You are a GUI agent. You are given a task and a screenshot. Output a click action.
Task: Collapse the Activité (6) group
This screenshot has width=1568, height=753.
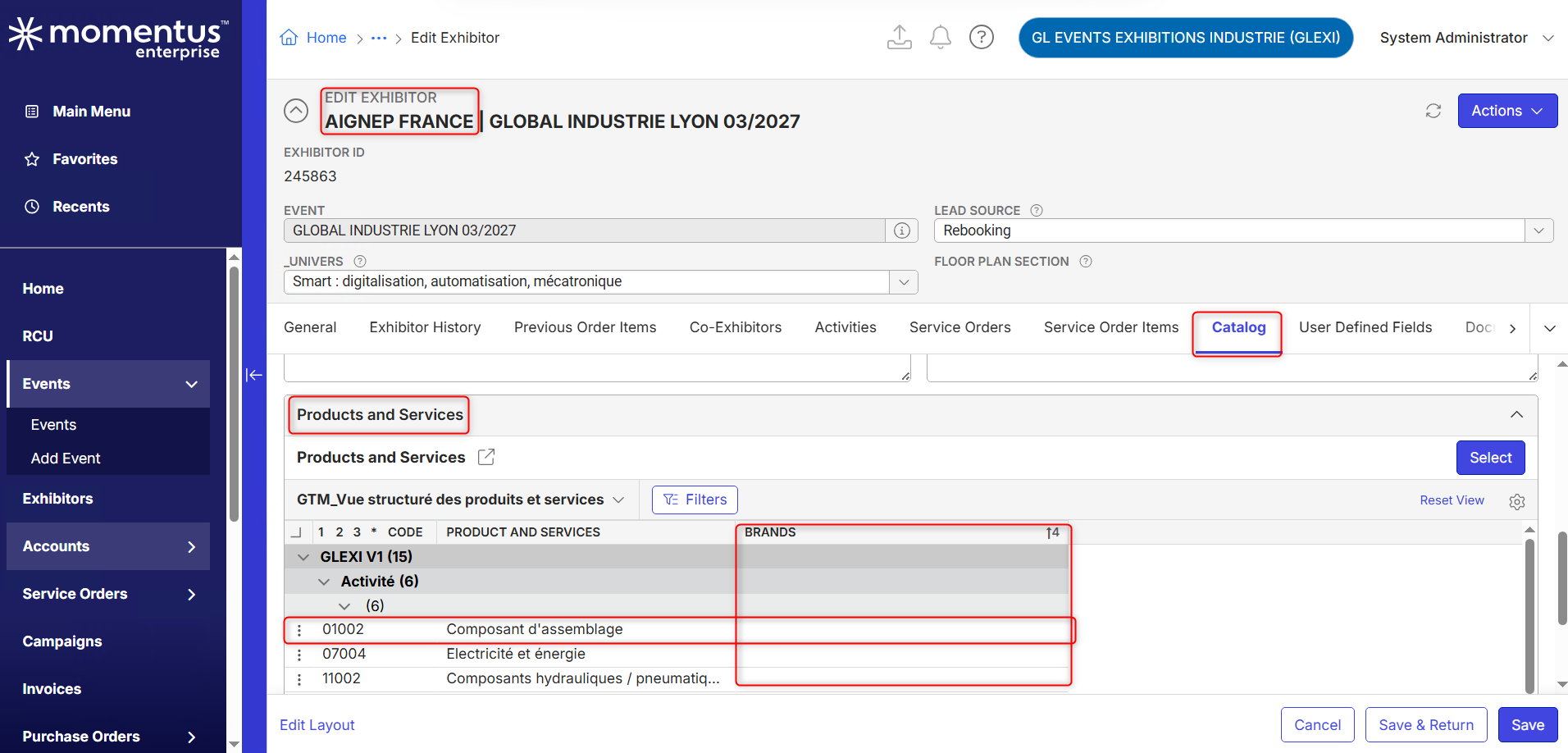click(x=324, y=582)
